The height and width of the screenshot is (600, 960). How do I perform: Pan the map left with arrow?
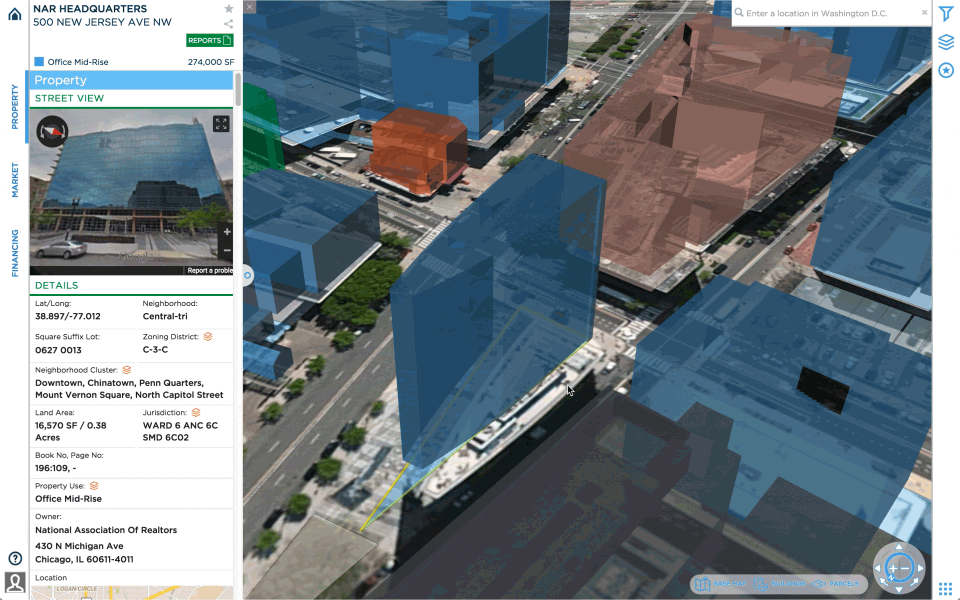878,568
